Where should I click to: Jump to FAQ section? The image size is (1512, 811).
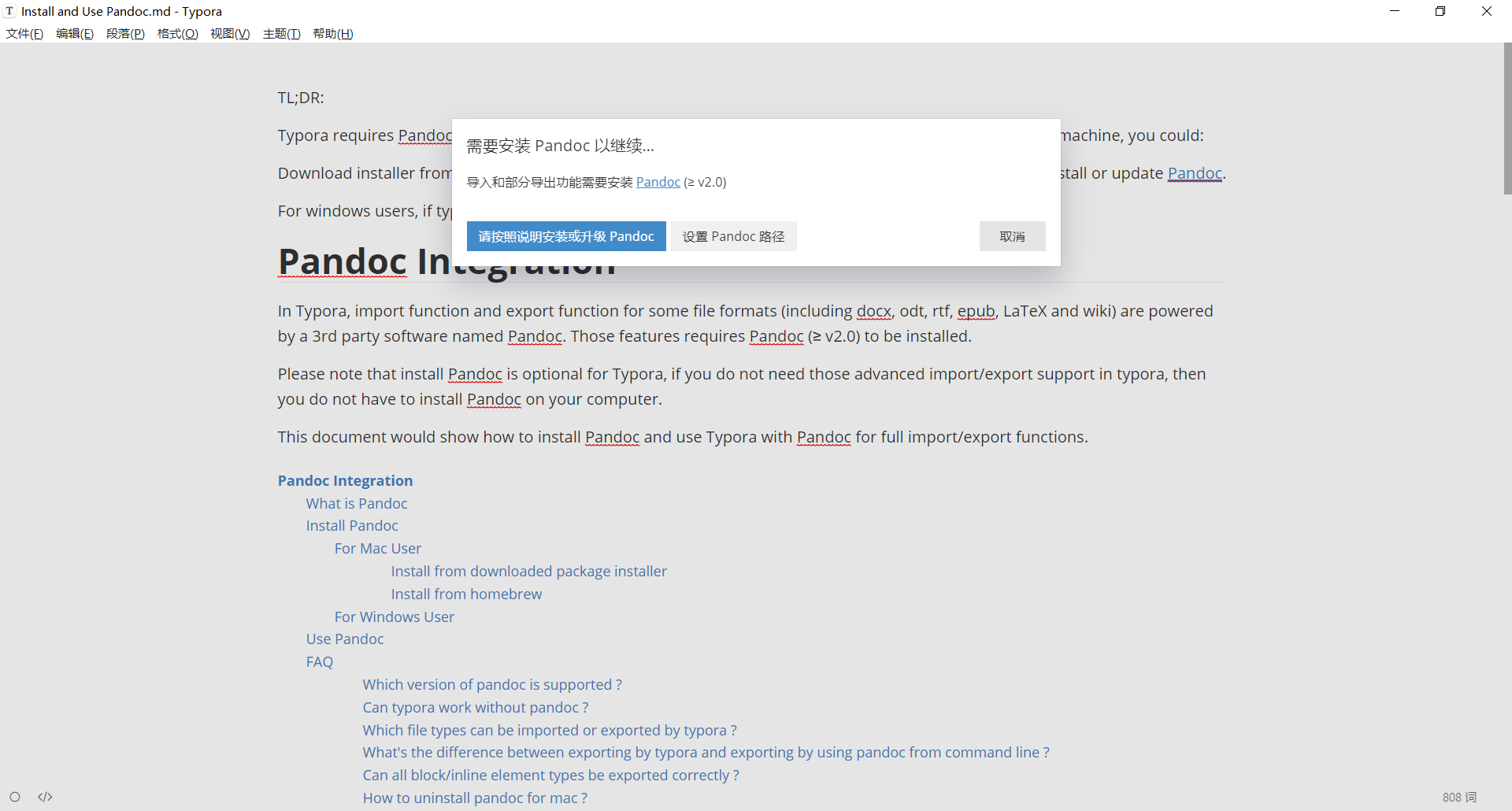click(x=320, y=661)
